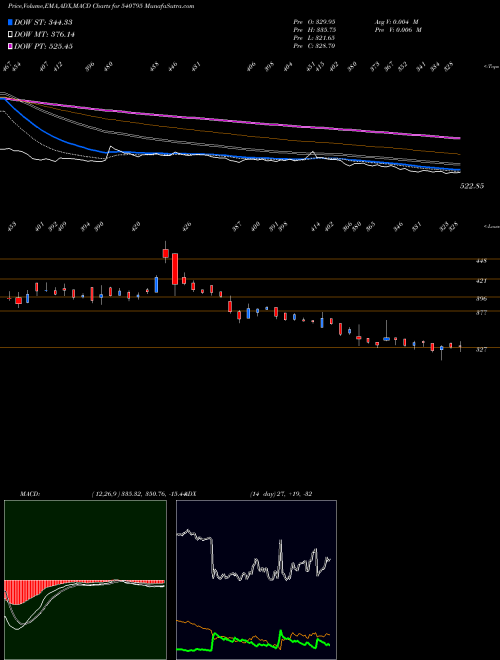
Task: Click the 'Pre H: 335.75' value
Action: click(314, 30)
